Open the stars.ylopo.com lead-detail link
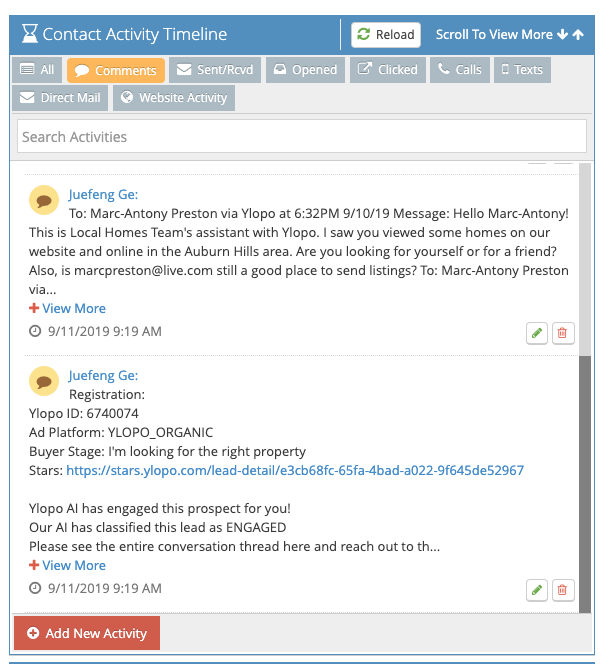This screenshot has height=664, width=602. [295, 470]
